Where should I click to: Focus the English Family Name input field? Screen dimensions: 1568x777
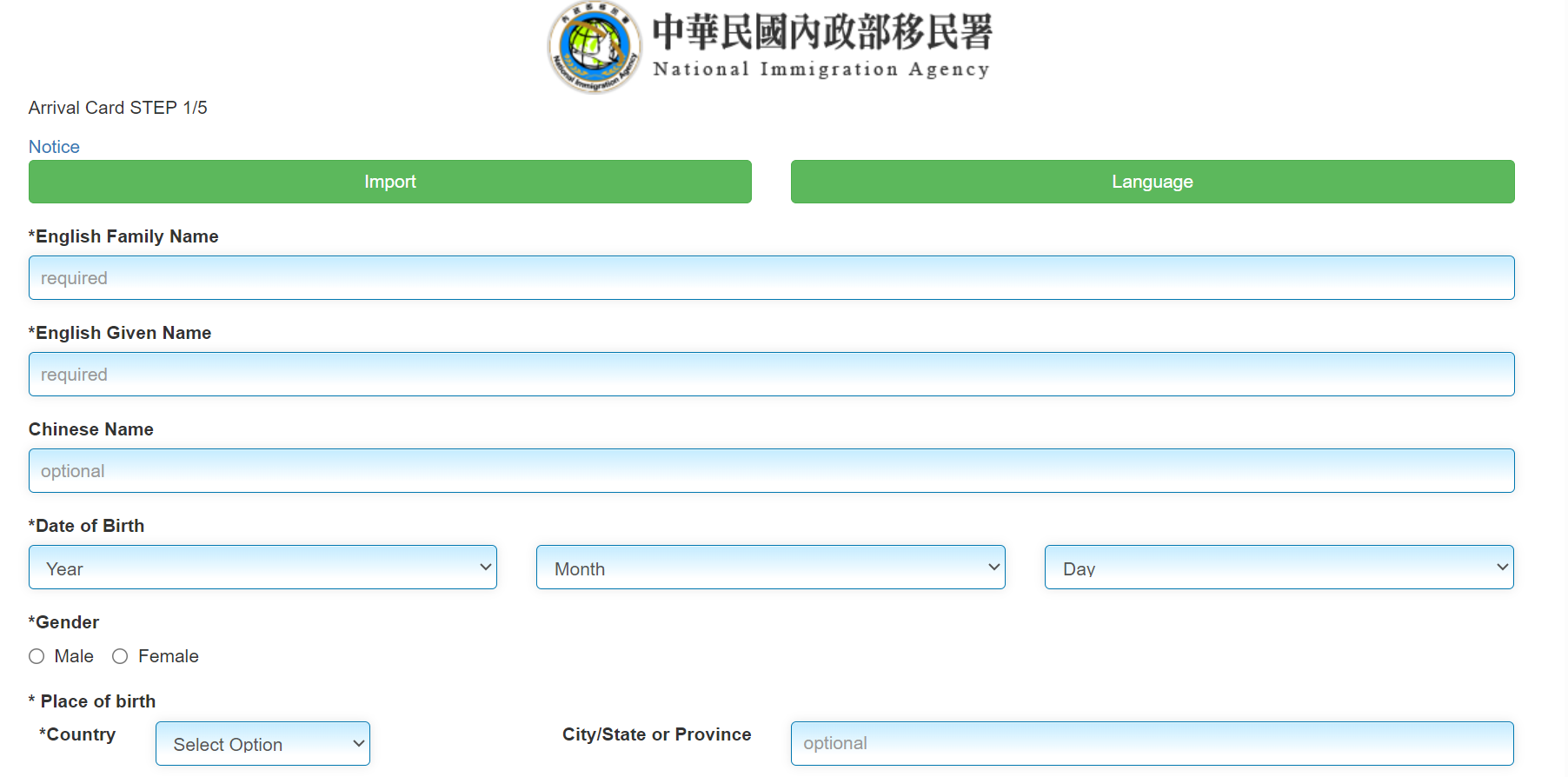[x=771, y=278]
